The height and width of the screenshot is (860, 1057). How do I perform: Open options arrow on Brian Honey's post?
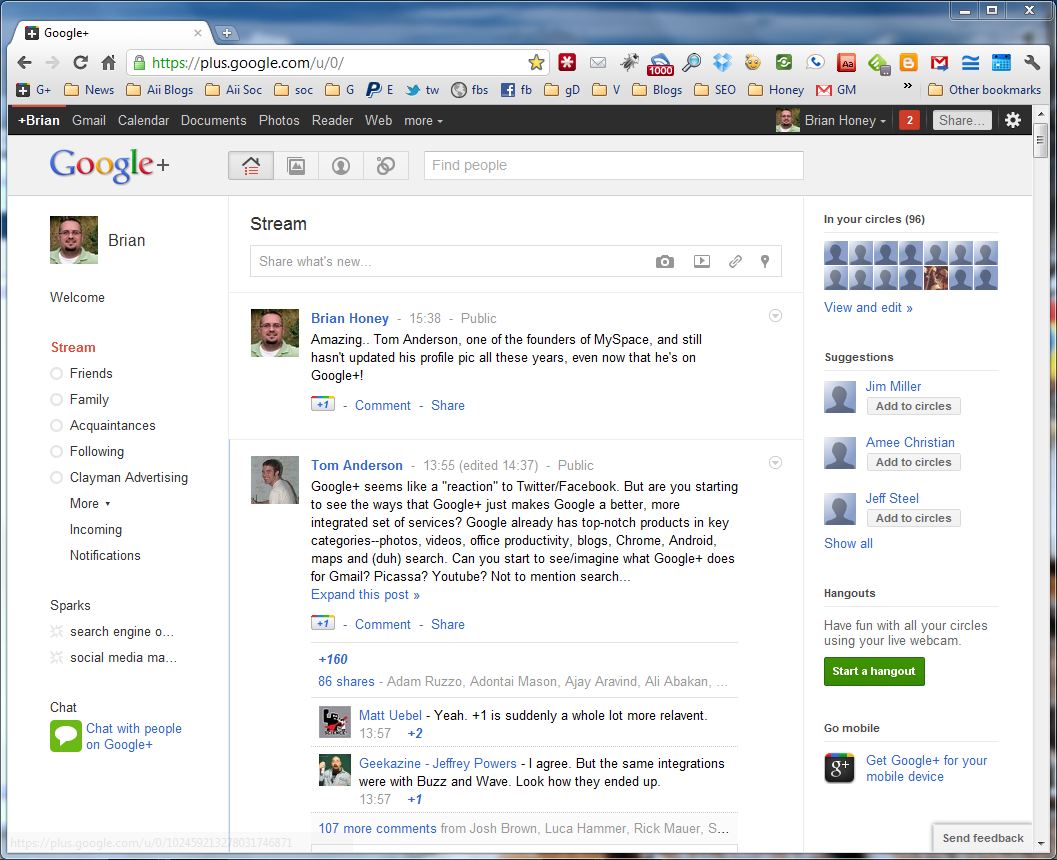pyautogui.click(x=775, y=315)
